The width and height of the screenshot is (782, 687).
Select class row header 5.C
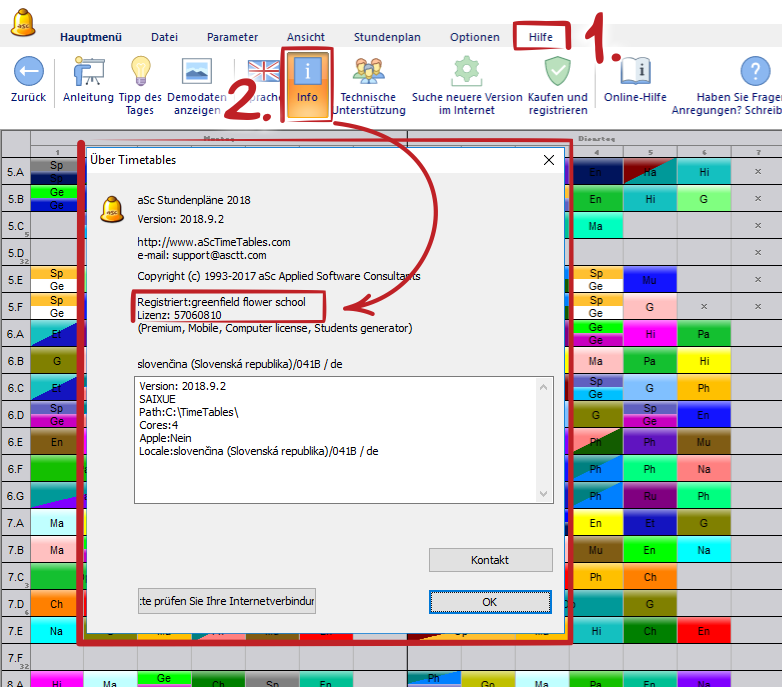tap(16, 226)
